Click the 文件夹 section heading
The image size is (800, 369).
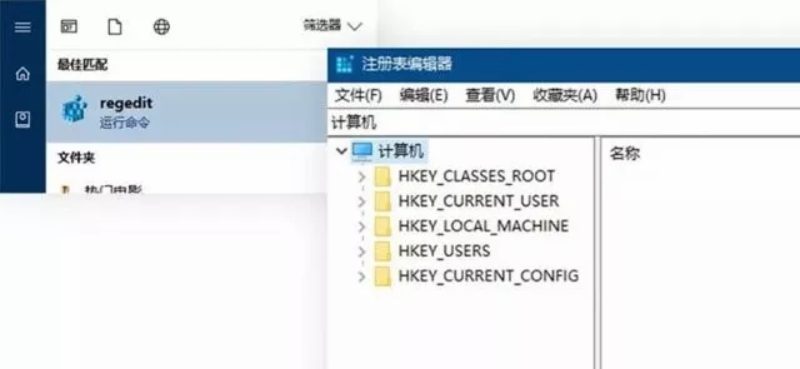coord(76,158)
